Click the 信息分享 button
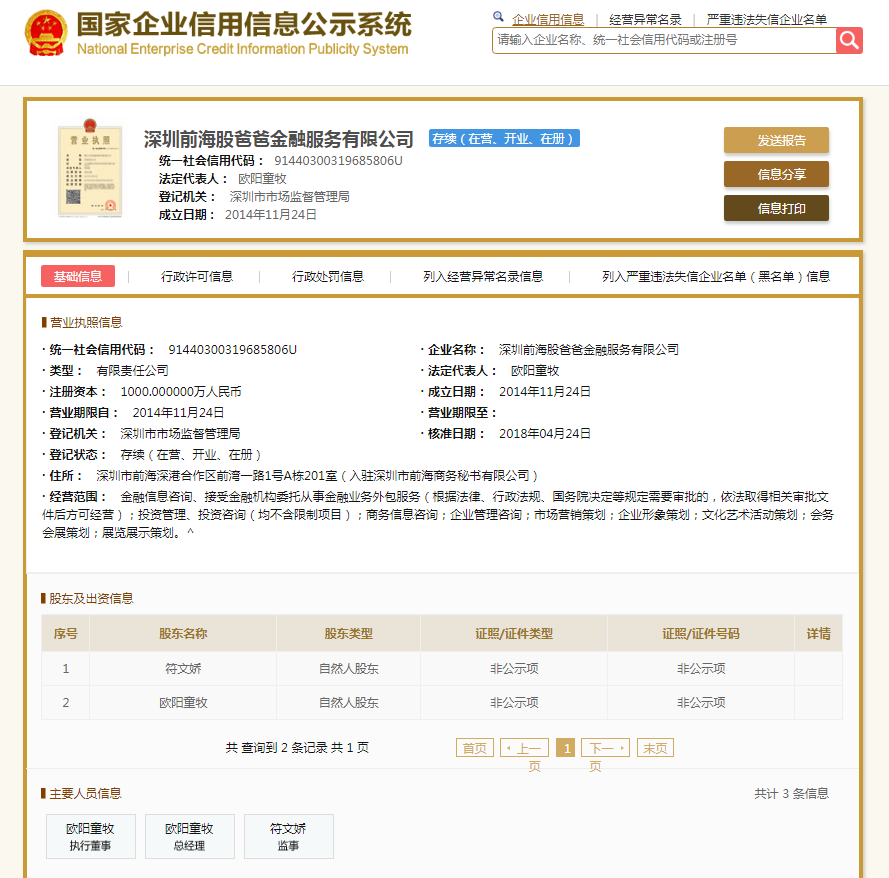The image size is (889, 878). coord(776,174)
